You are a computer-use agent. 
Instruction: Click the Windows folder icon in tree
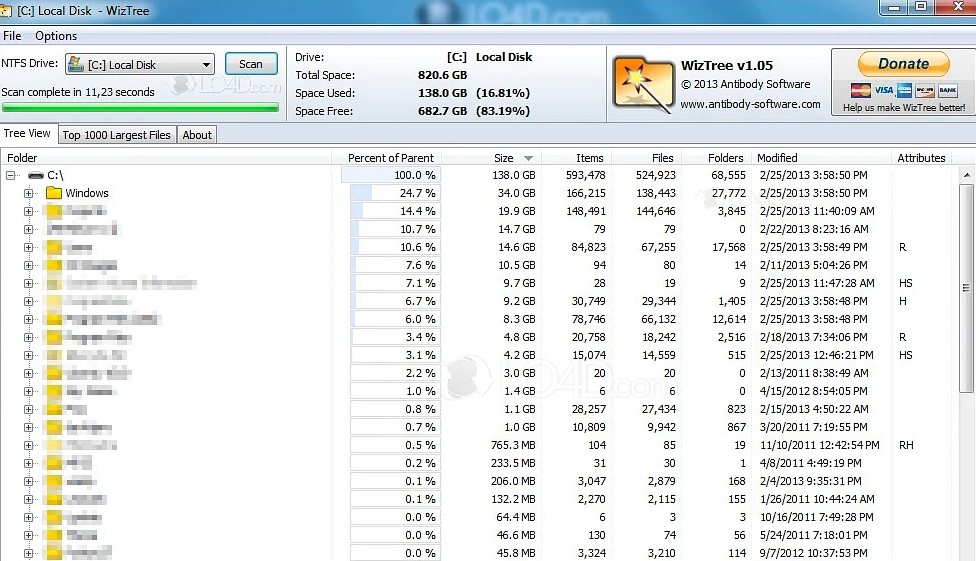[x=54, y=193]
